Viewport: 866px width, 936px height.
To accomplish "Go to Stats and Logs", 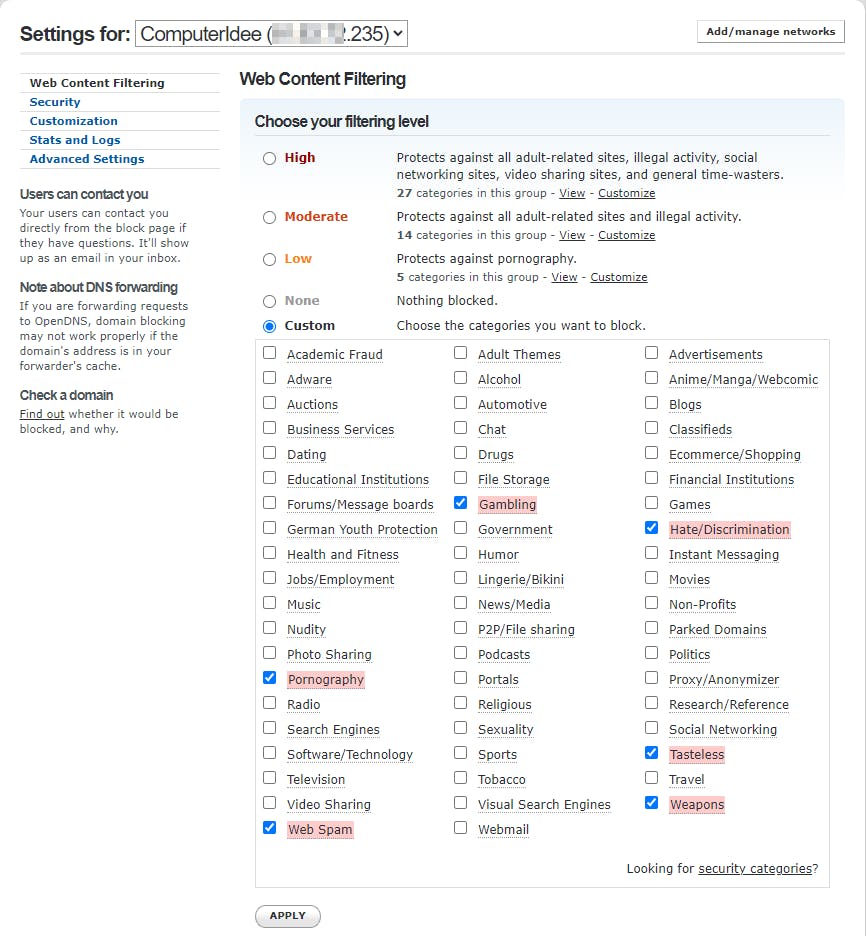I will pyautogui.click(x=74, y=140).
